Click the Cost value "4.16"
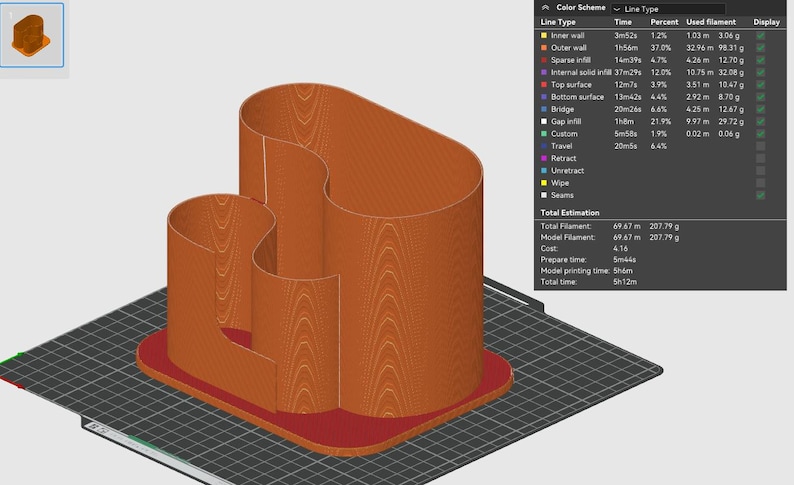794x485 pixels. (x=620, y=248)
